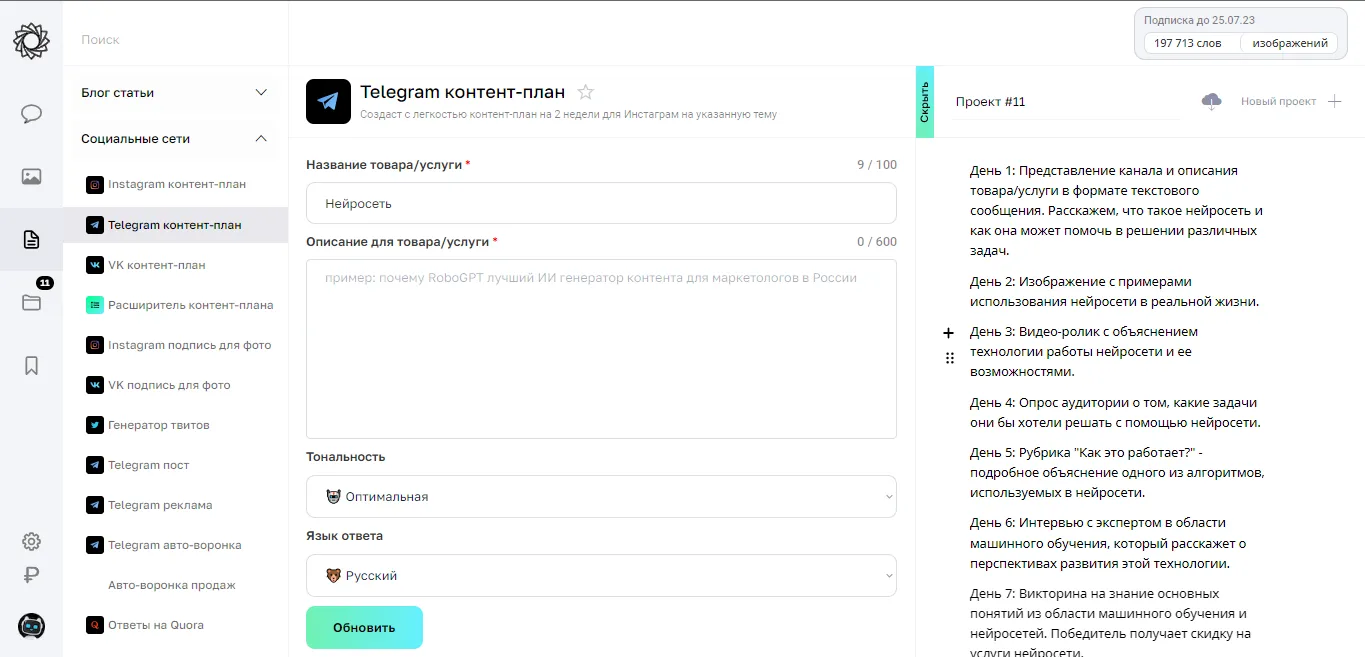Expand the Блог статьи section
The width and height of the screenshot is (1365, 657).
[x=175, y=93]
